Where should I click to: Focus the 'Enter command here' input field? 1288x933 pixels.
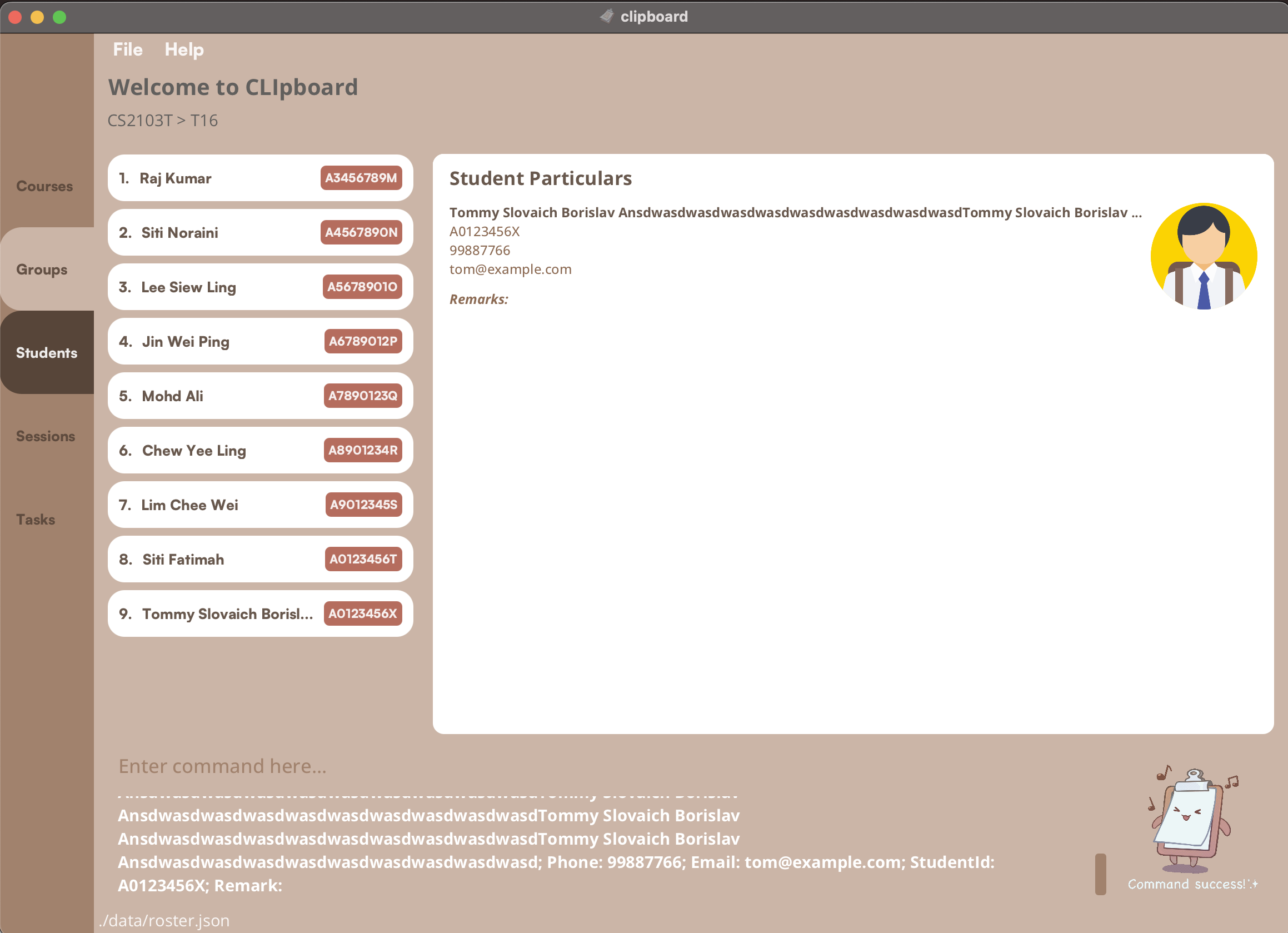568,766
